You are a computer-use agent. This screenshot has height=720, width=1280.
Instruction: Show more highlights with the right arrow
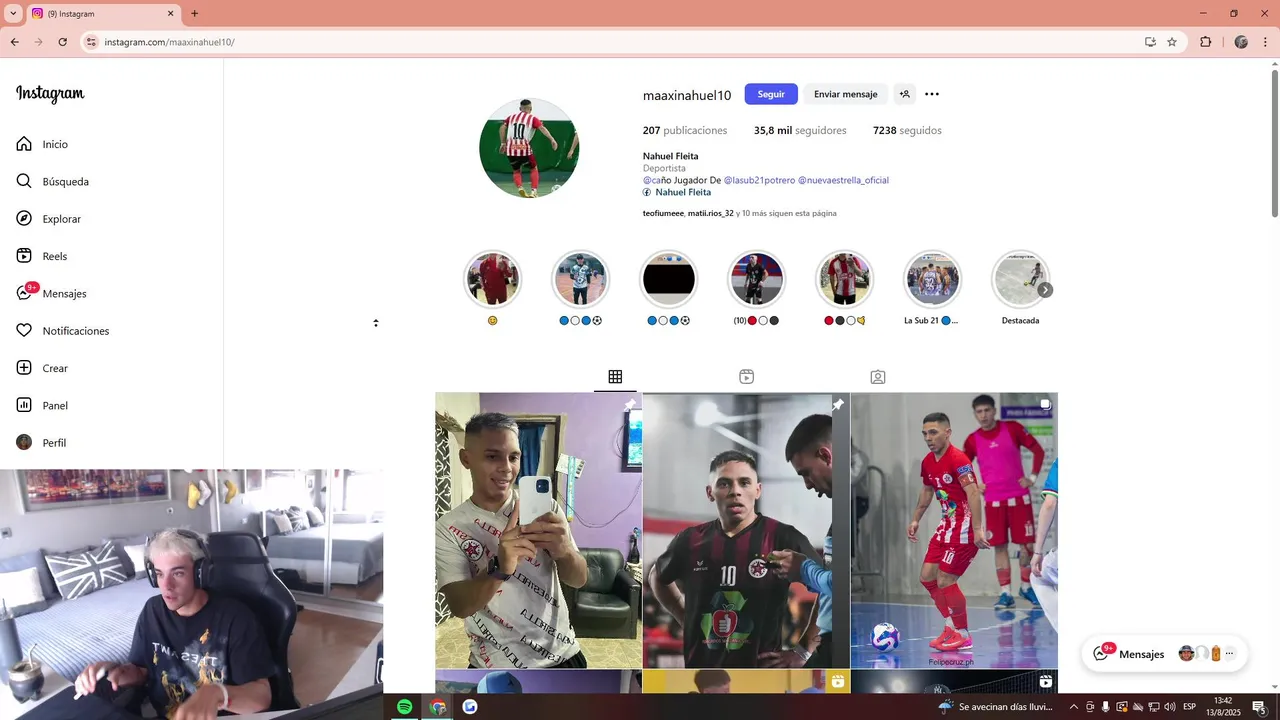pos(1045,290)
